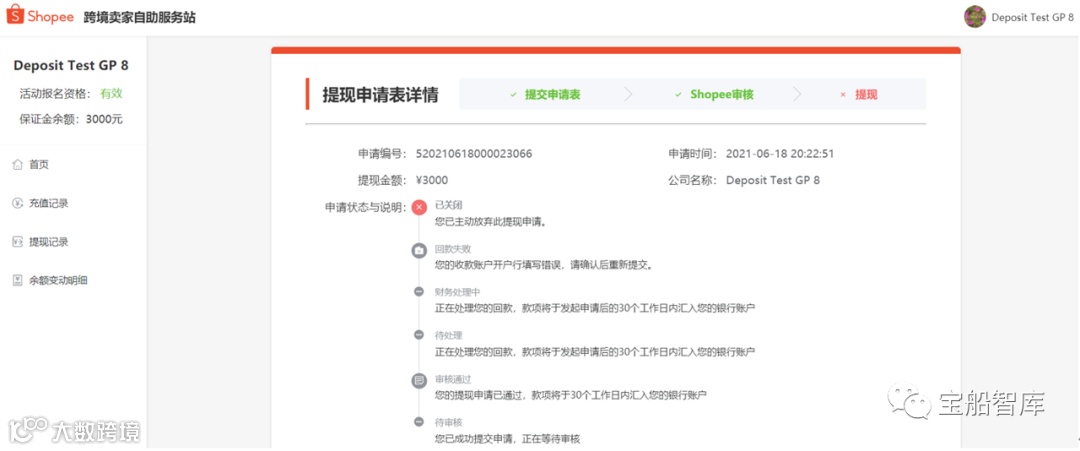Click the red cross beside 提现

[x=843, y=94]
